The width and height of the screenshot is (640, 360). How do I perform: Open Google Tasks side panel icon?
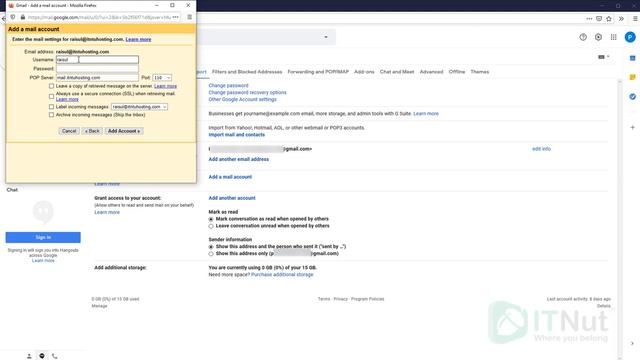tap(632, 96)
